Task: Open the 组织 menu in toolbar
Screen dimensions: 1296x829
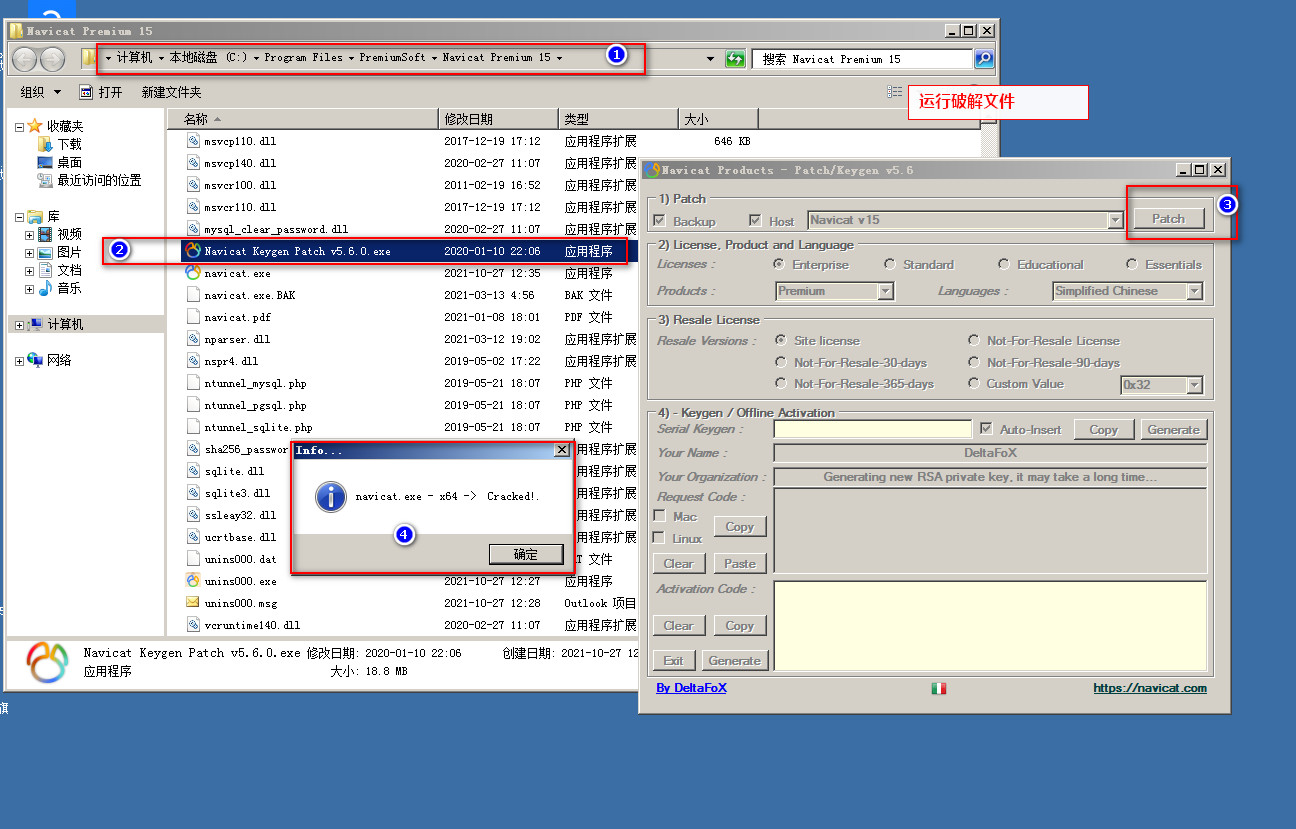Action: point(41,92)
